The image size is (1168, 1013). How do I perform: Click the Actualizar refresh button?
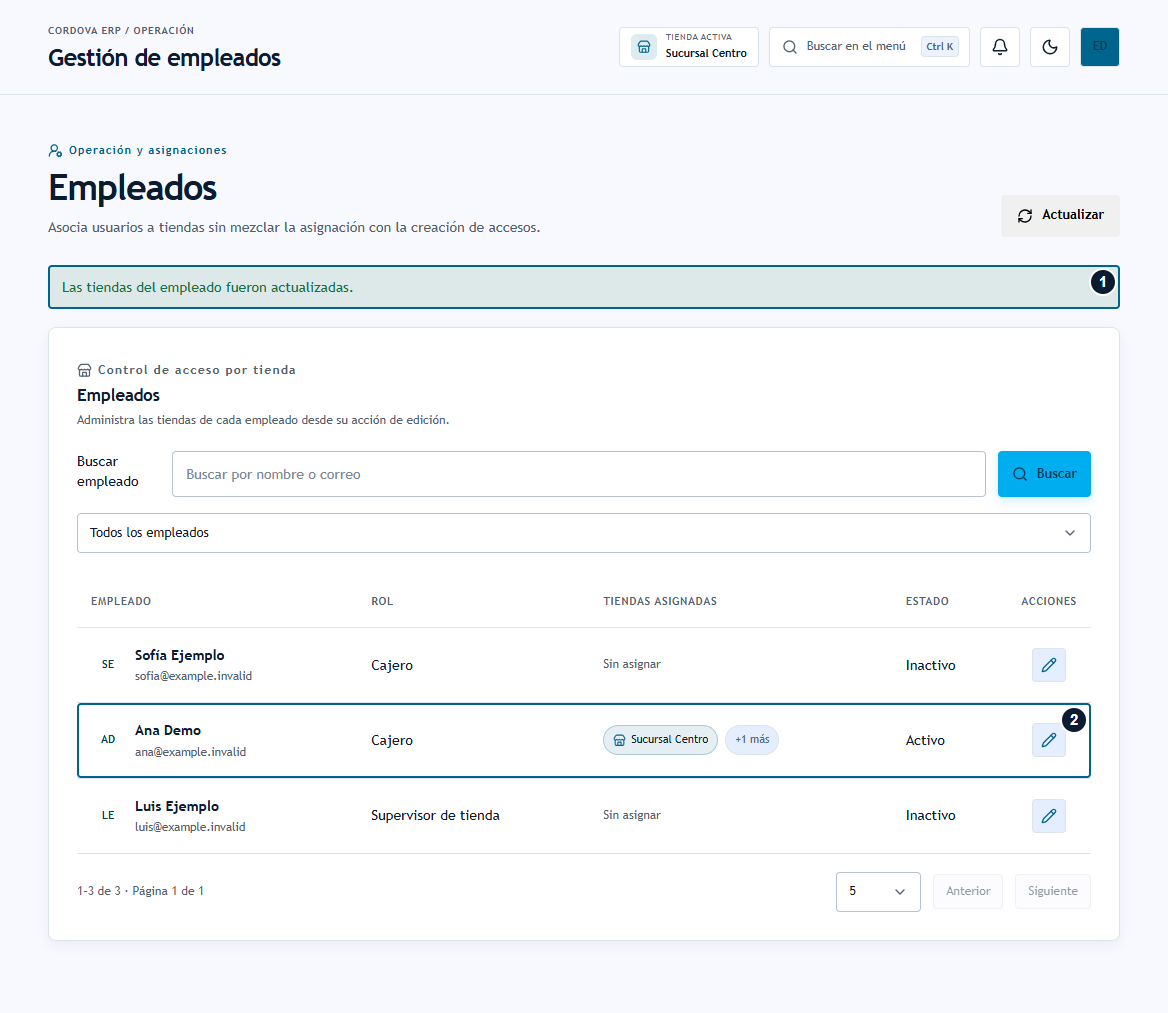pyautogui.click(x=1060, y=215)
